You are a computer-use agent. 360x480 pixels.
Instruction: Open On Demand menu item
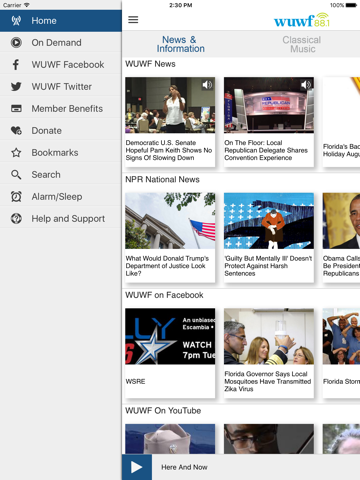tap(61, 43)
